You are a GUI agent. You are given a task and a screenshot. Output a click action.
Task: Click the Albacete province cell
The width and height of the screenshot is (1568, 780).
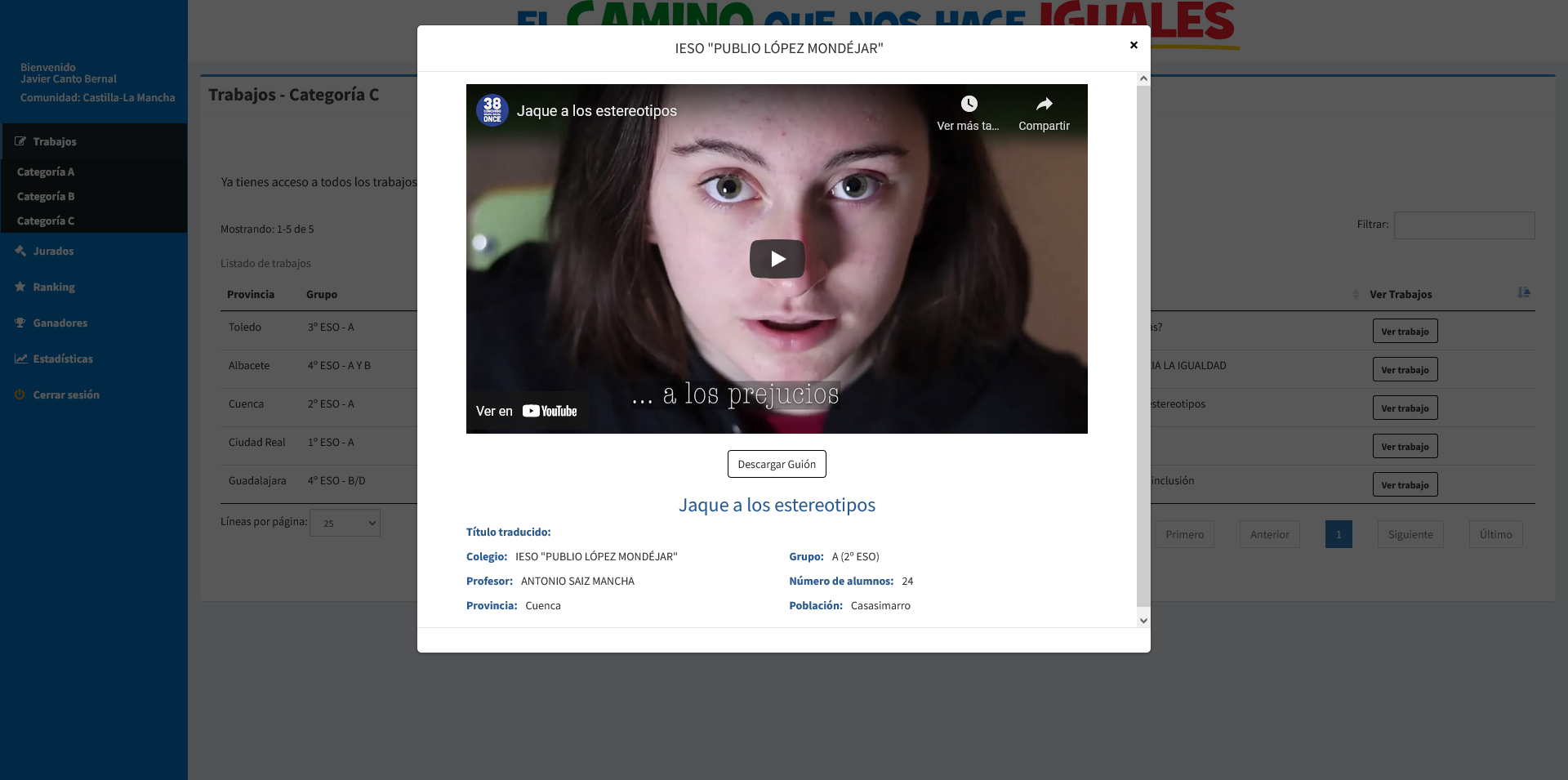click(x=249, y=365)
